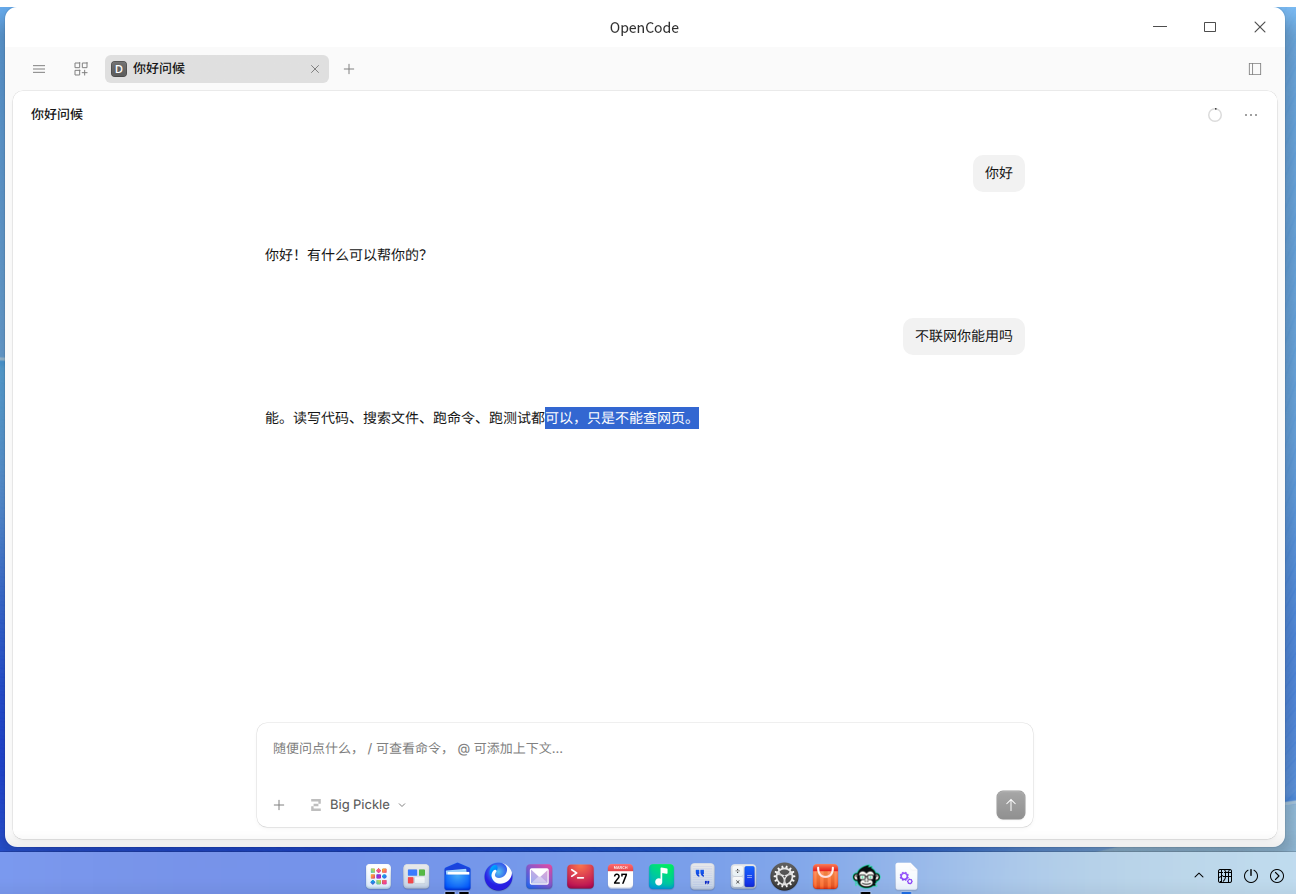The height and width of the screenshot is (894, 1296).
Task: Toggle the side panel icon at top right
Action: tap(1255, 69)
